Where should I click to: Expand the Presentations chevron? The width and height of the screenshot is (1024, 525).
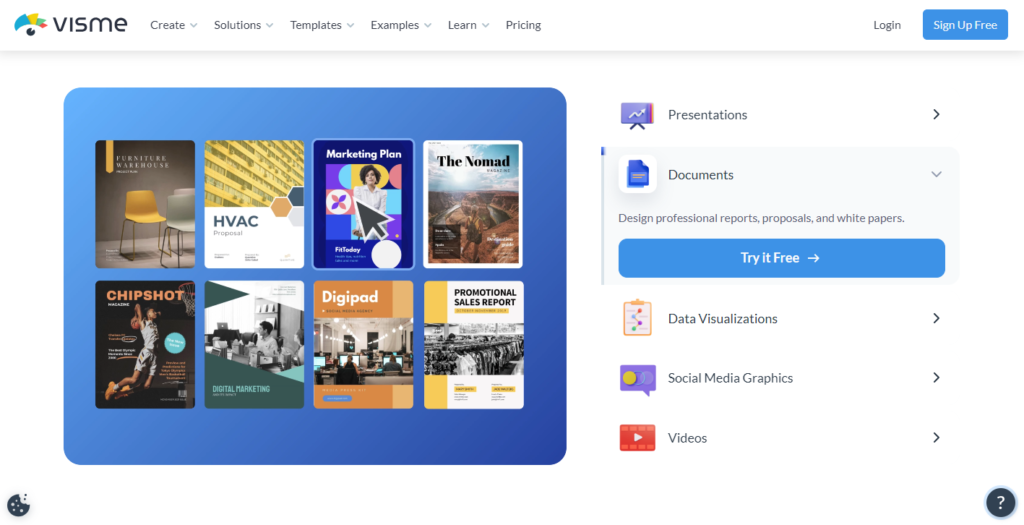pos(936,114)
